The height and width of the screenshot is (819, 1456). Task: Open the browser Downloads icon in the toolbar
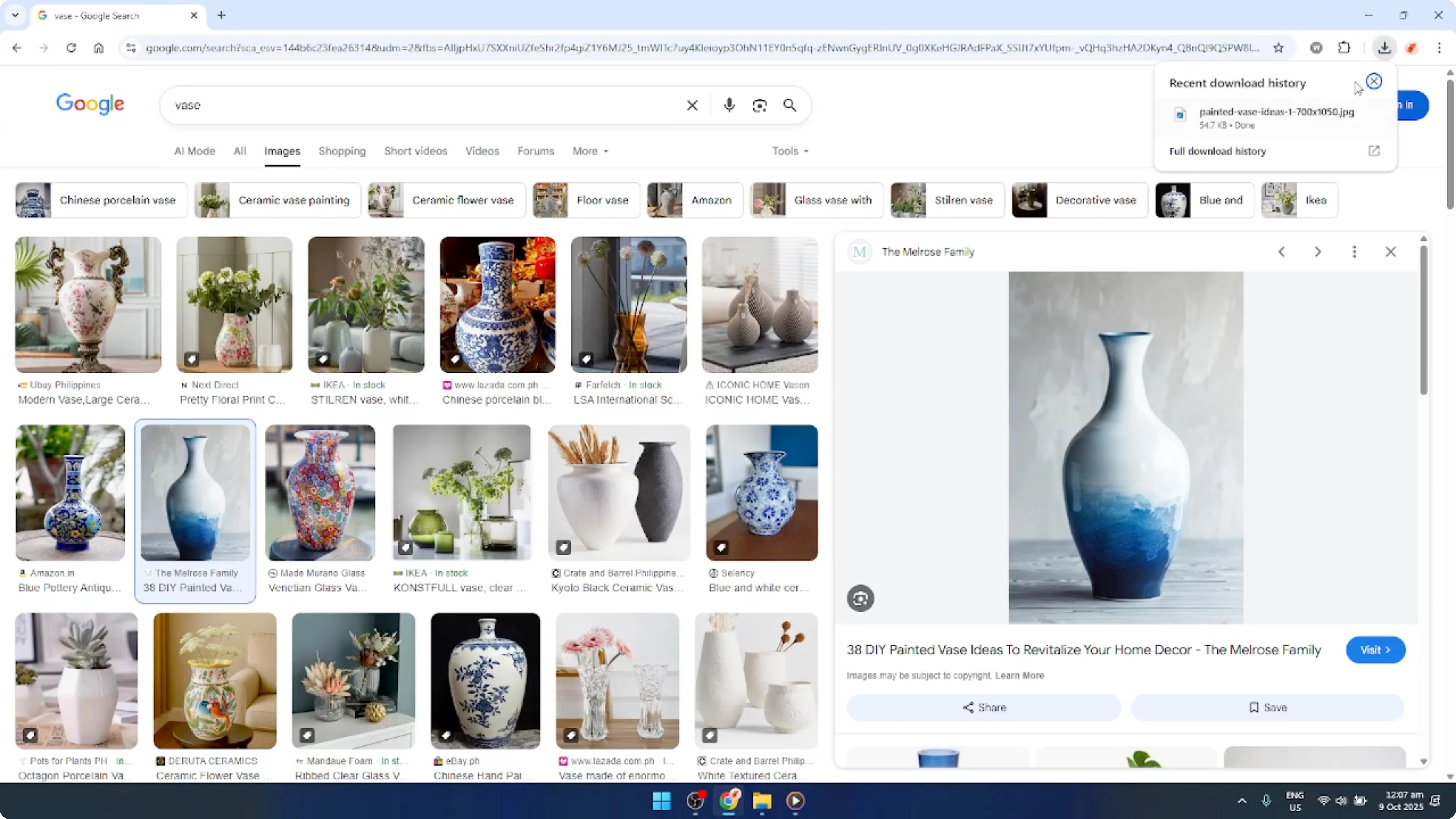pos(1384,47)
